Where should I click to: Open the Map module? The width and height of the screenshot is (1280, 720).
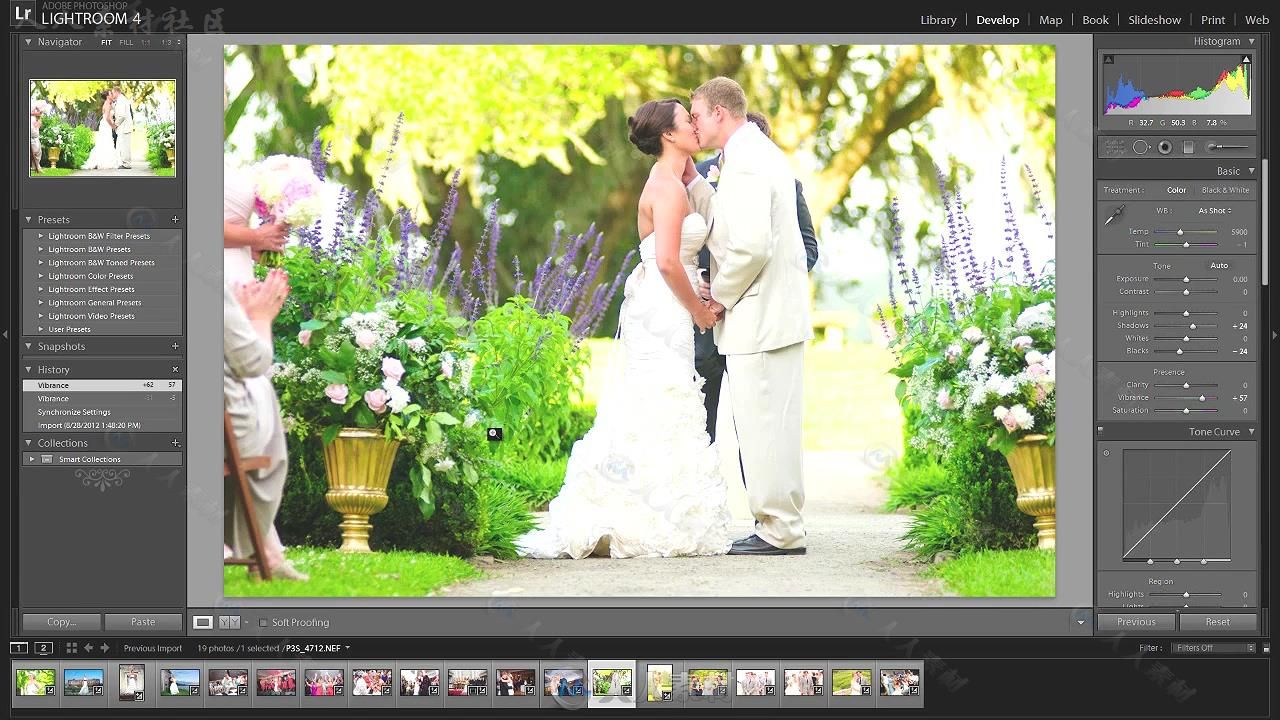click(1050, 19)
